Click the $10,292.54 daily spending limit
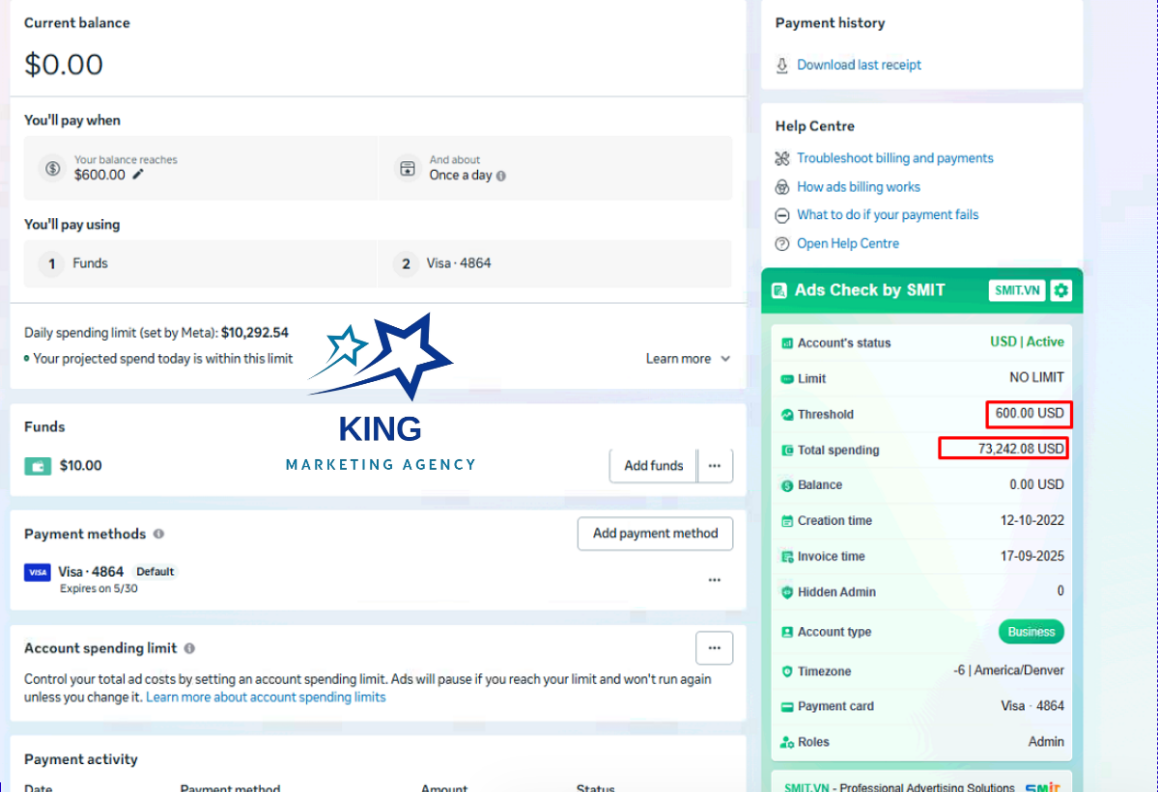Viewport: 1158px width, 792px height. click(255, 332)
